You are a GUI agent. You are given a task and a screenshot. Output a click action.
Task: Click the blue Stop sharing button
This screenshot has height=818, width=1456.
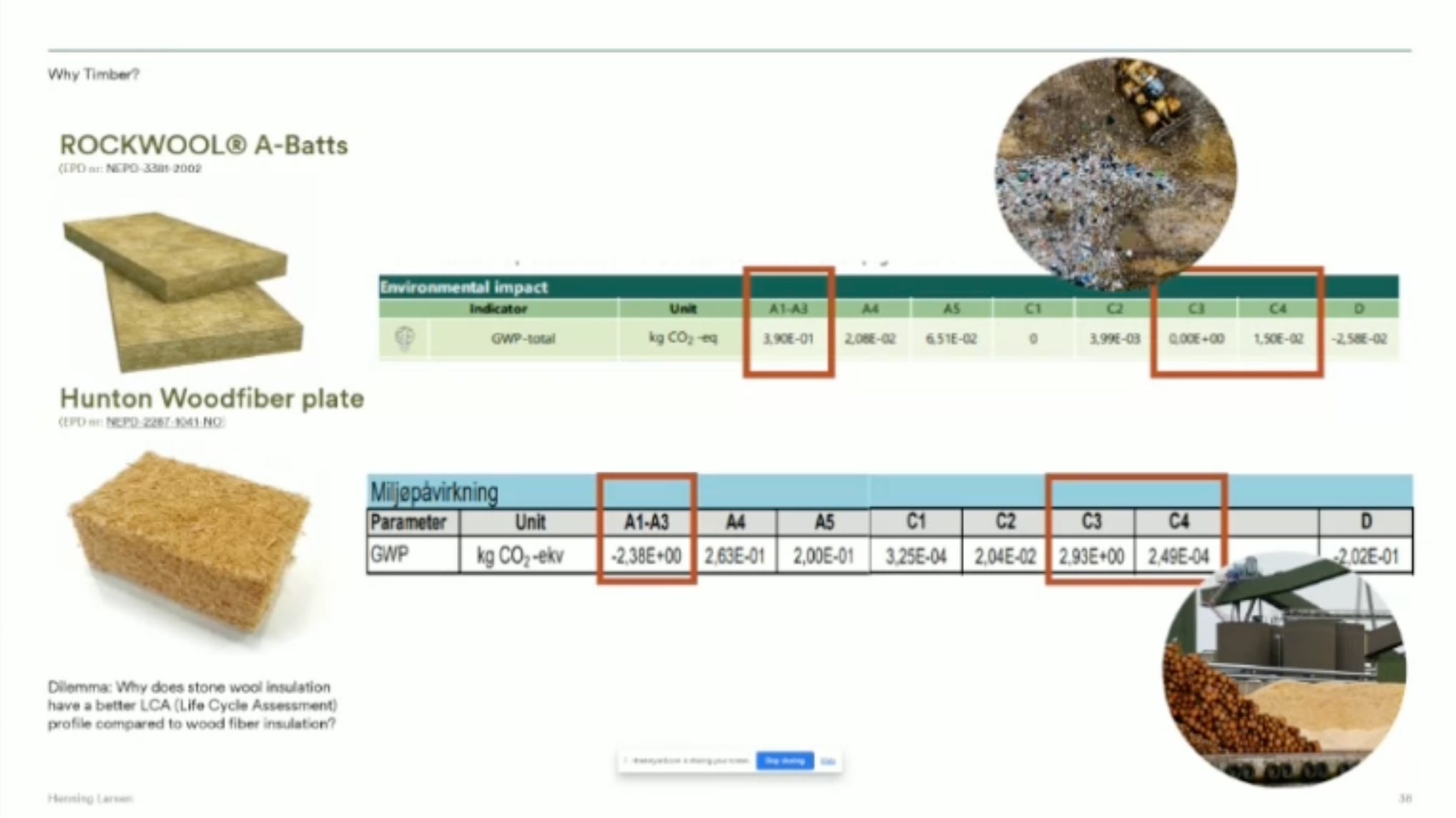[x=784, y=761]
